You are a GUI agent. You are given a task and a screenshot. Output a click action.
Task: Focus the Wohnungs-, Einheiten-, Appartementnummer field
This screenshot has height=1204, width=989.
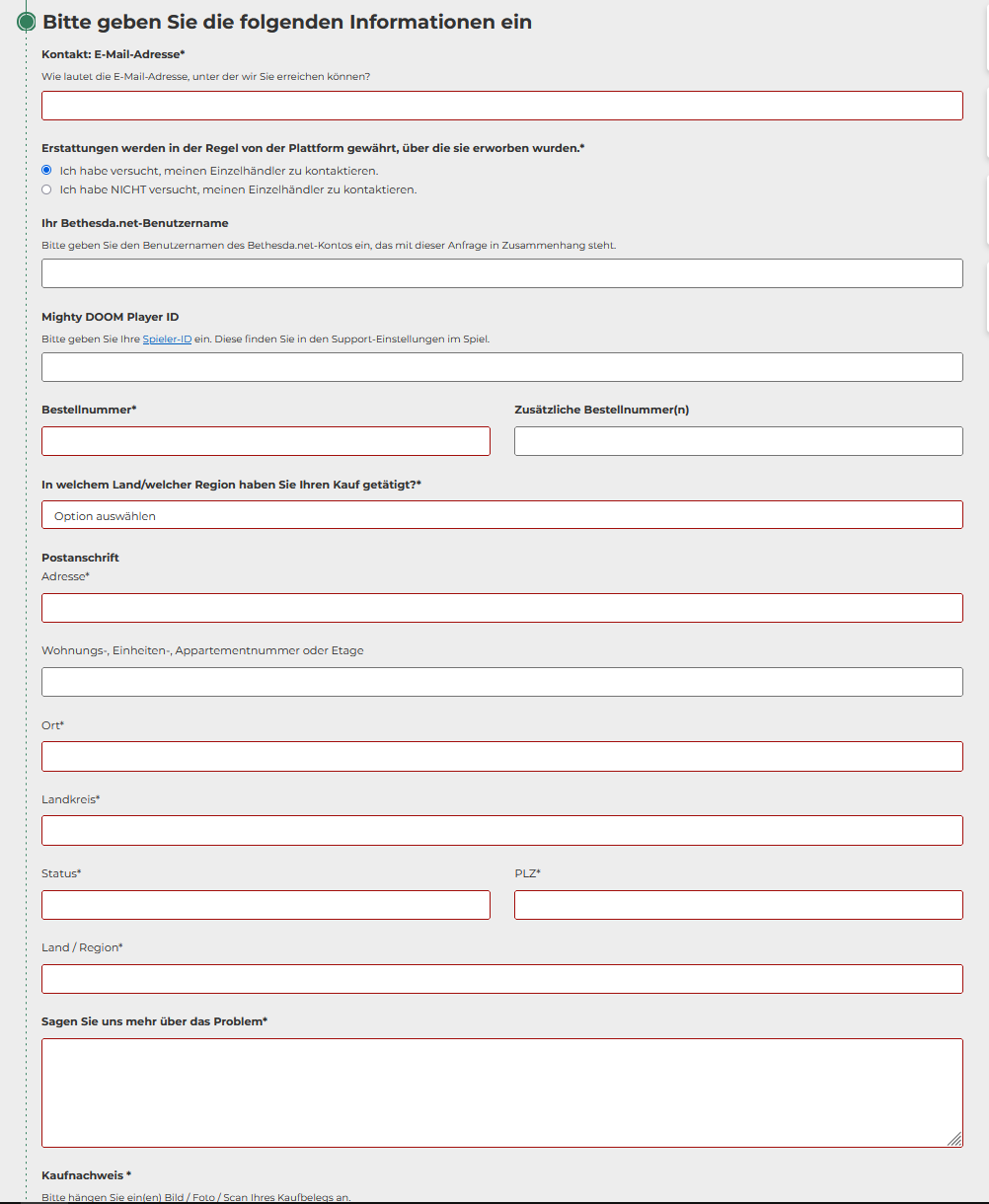tap(502, 682)
